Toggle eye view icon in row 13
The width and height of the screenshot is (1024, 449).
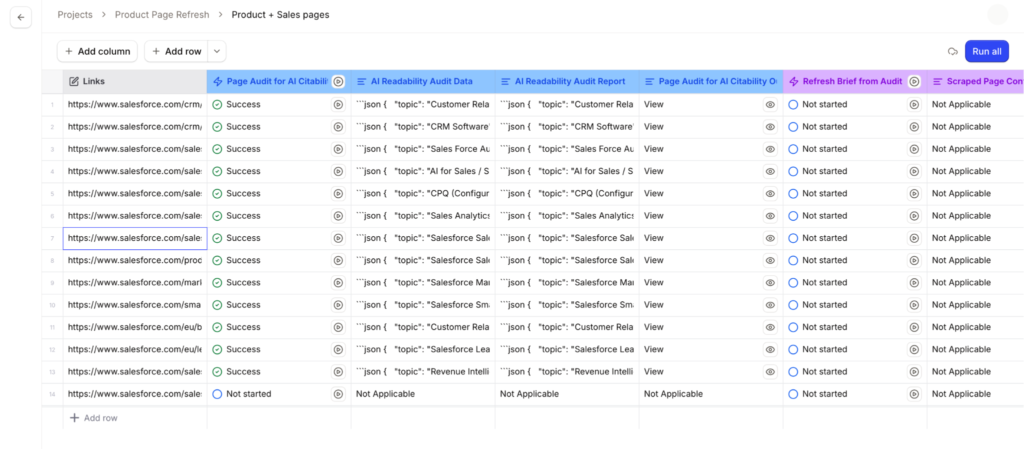(x=771, y=371)
